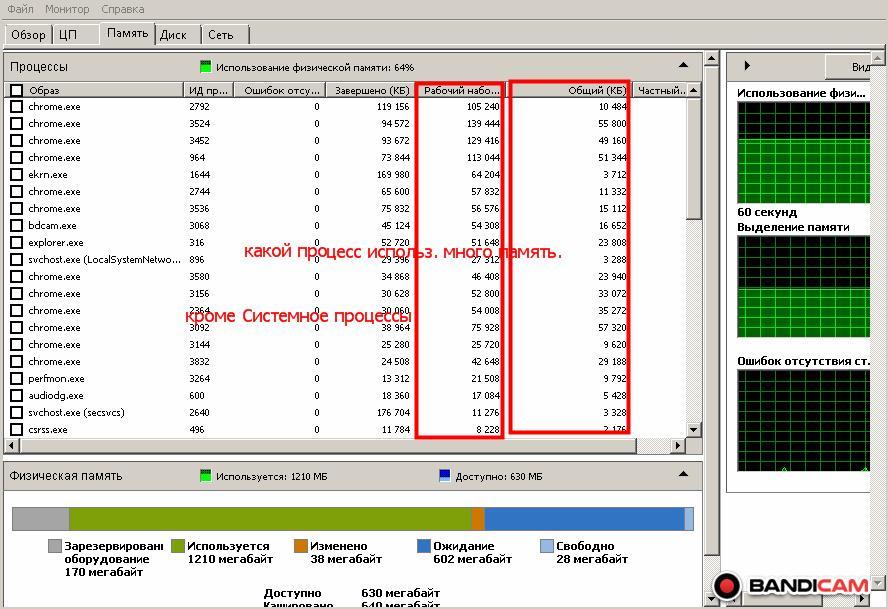Open the Монитор menu
Viewport: 888px width, 609px height.
[67, 9]
